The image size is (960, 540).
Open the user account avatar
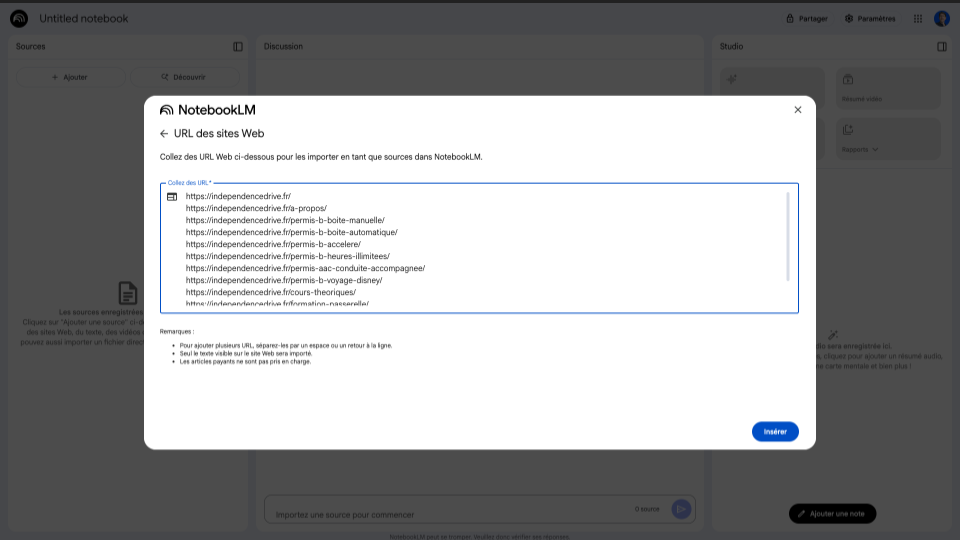942,18
